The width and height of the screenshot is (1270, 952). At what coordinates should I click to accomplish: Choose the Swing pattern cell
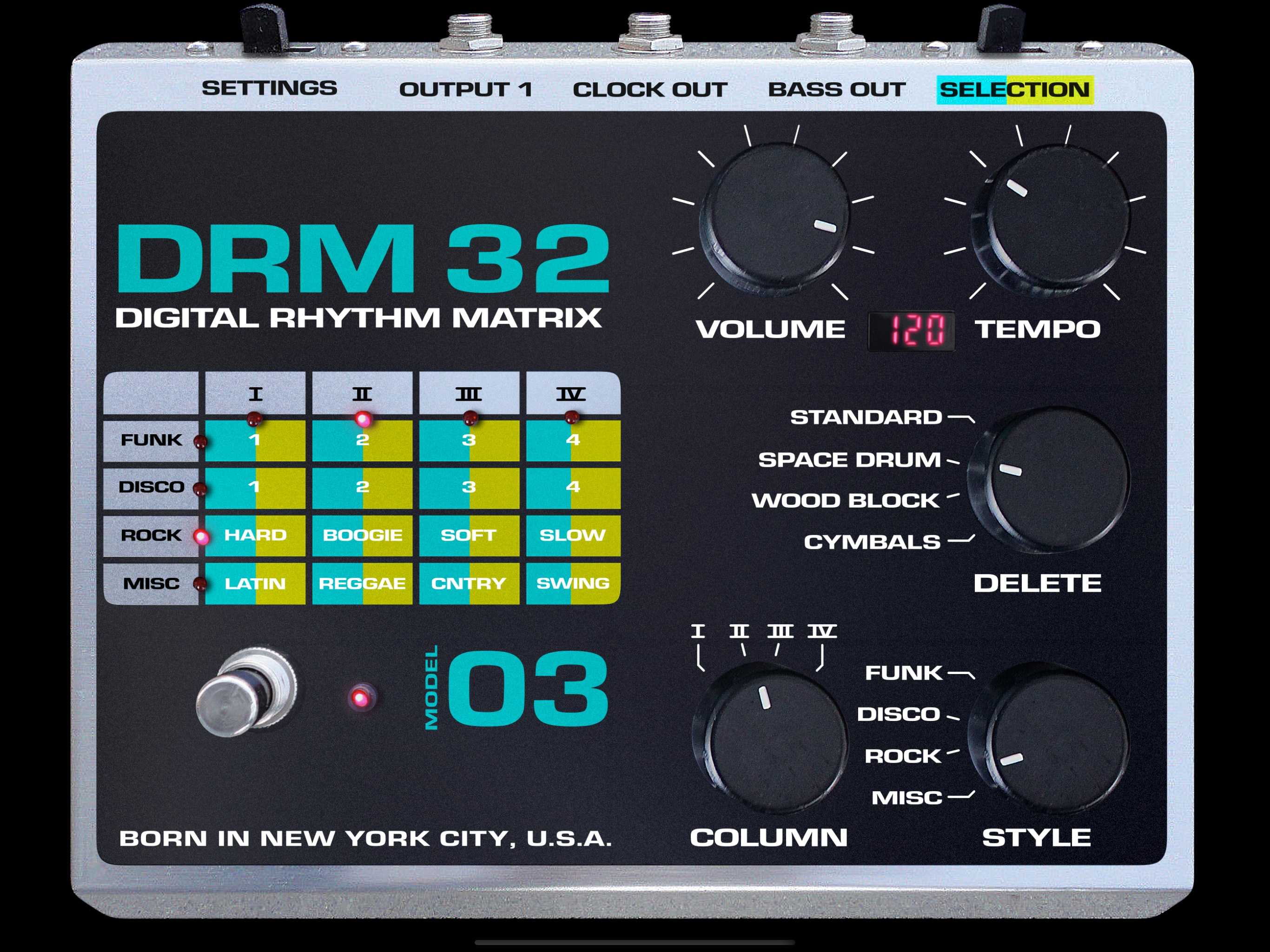pyautogui.click(x=572, y=583)
